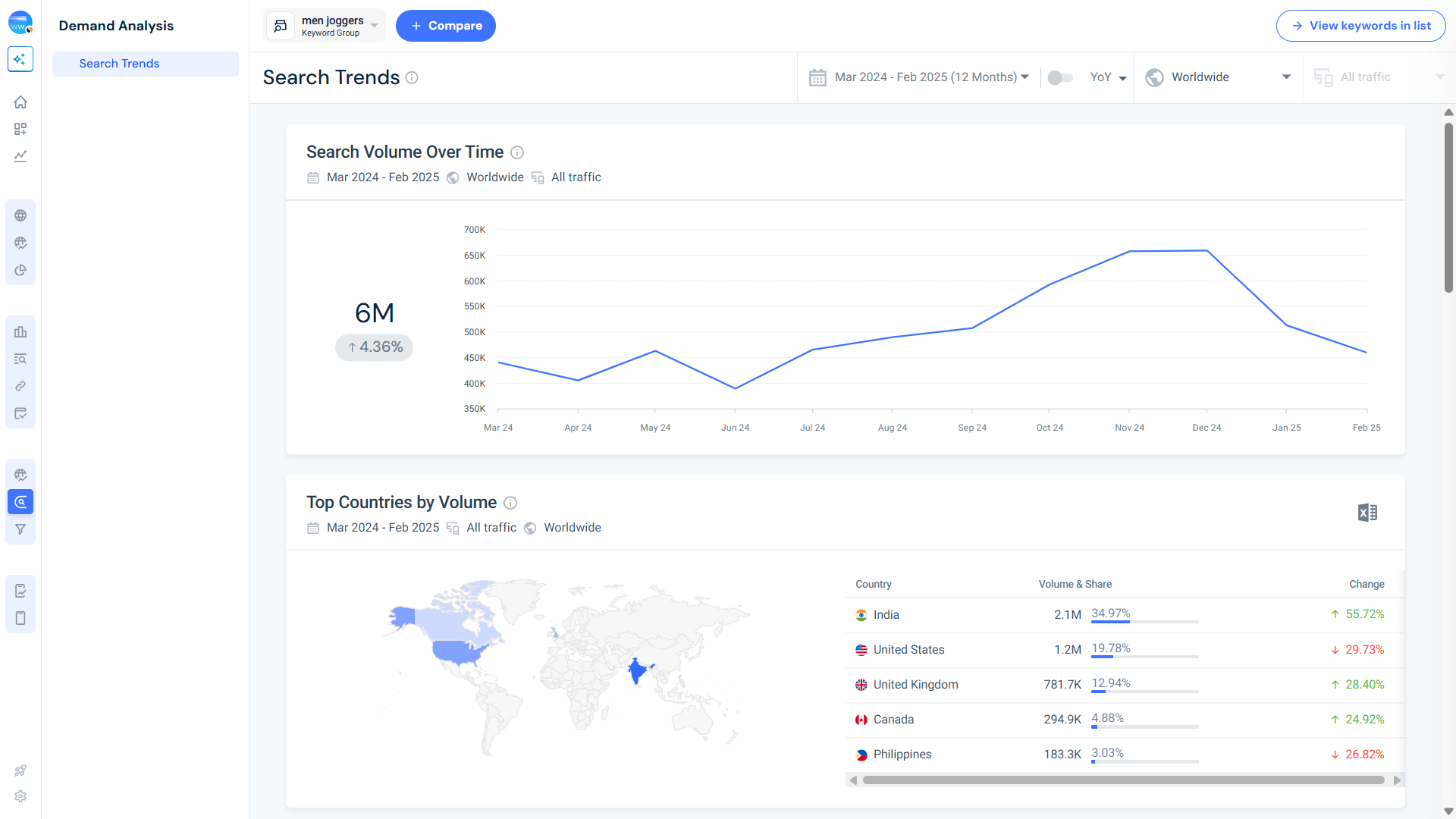Screen dimensions: 1456x819
Task: Click the Compare button
Action: pos(446,25)
